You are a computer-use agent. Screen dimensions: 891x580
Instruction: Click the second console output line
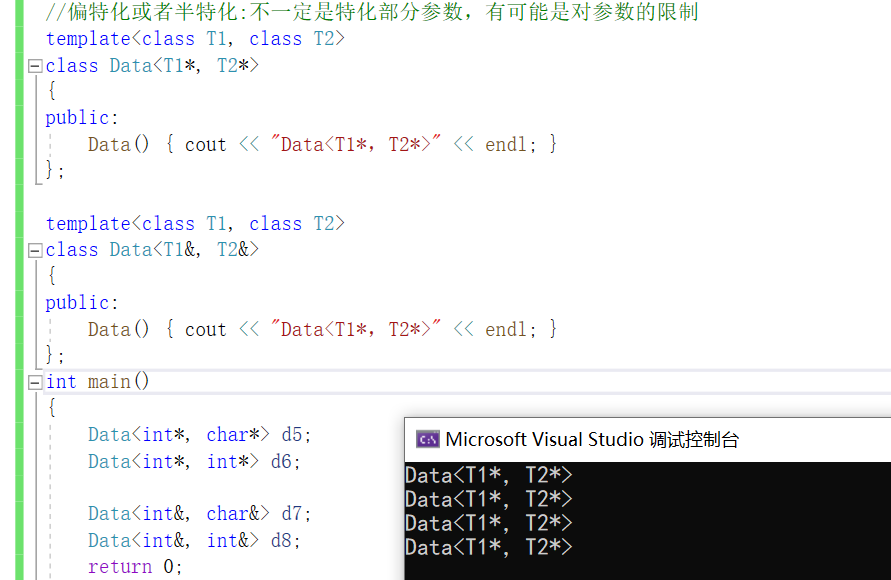[x=489, y=499]
